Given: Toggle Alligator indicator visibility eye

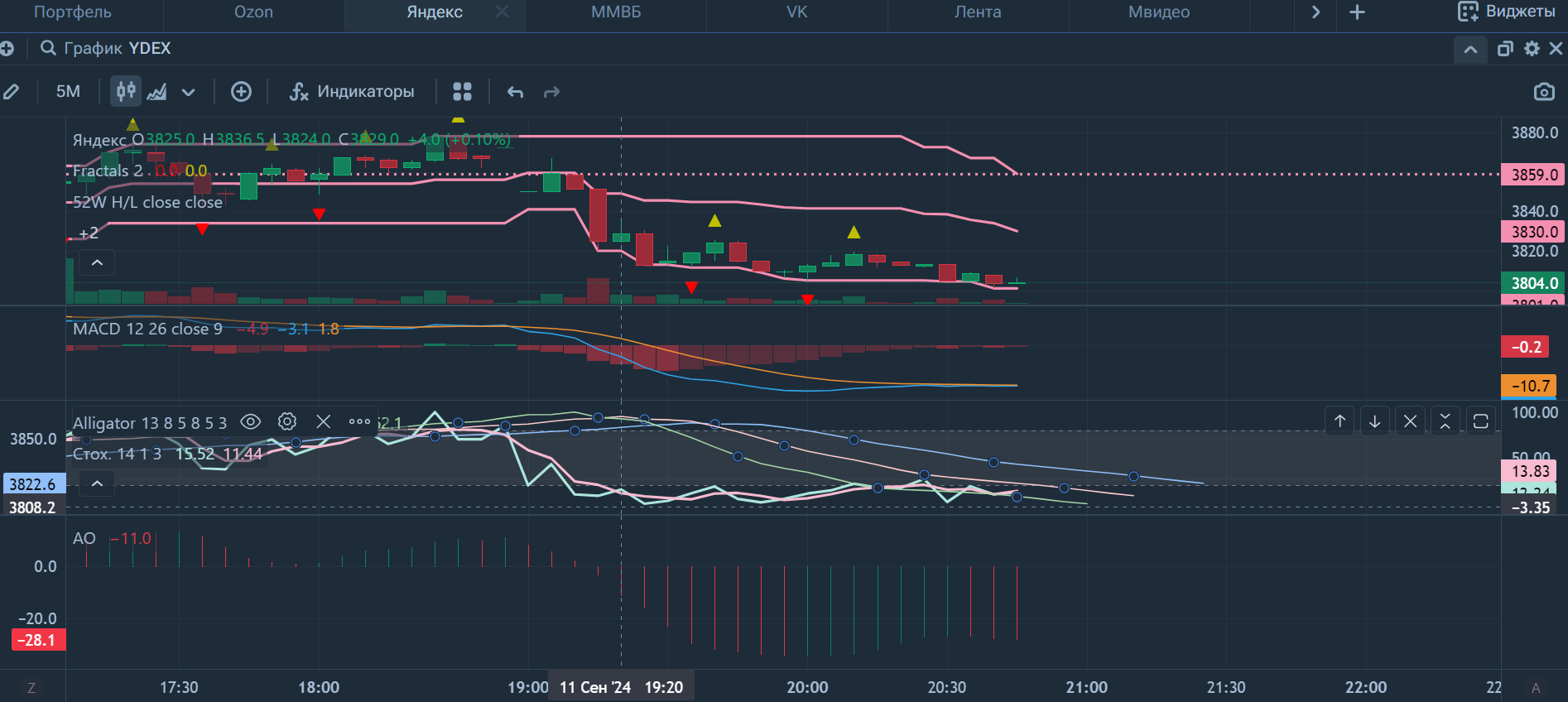Looking at the screenshot, I should (x=250, y=422).
